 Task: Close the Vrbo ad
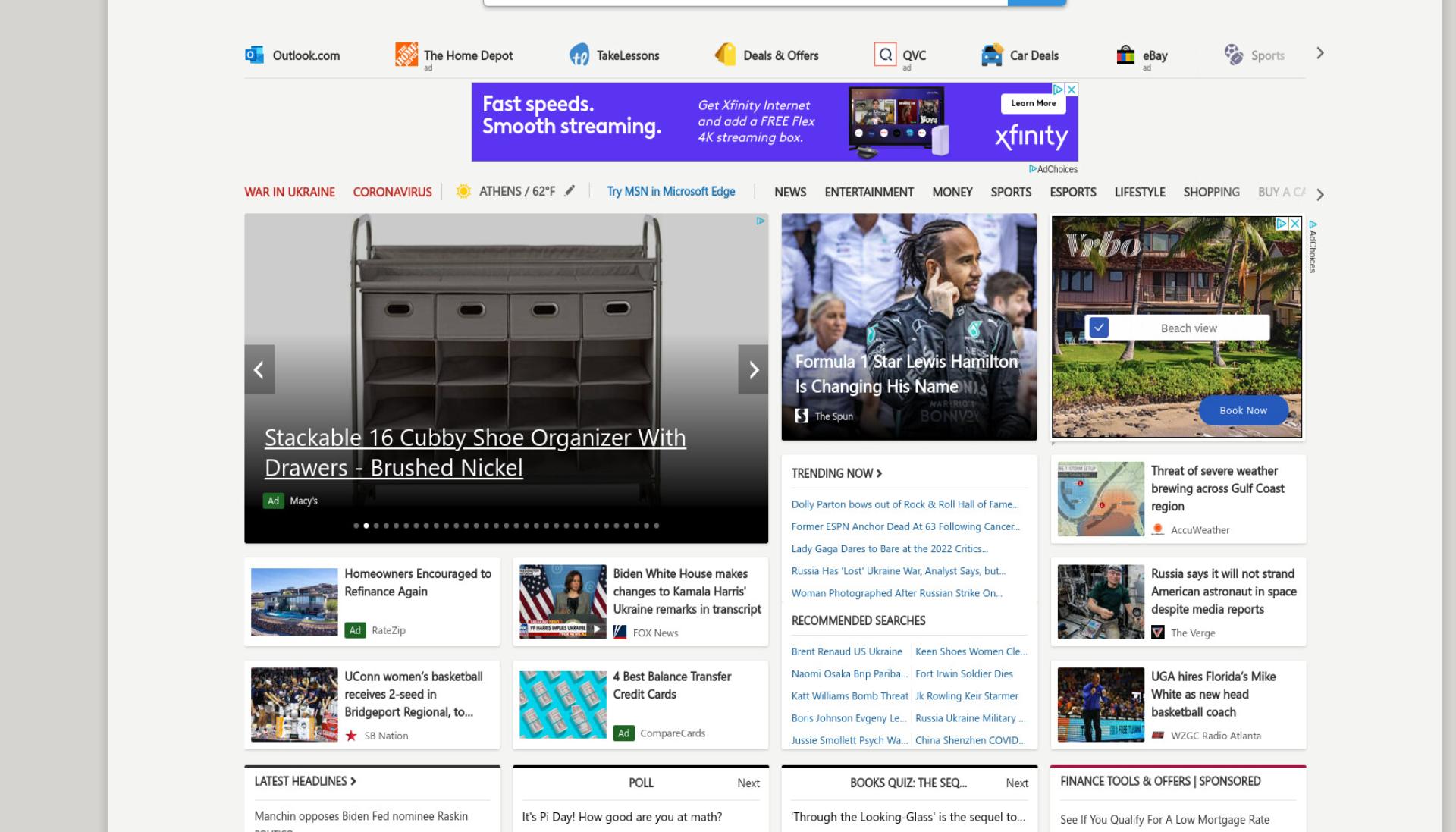click(1295, 224)
